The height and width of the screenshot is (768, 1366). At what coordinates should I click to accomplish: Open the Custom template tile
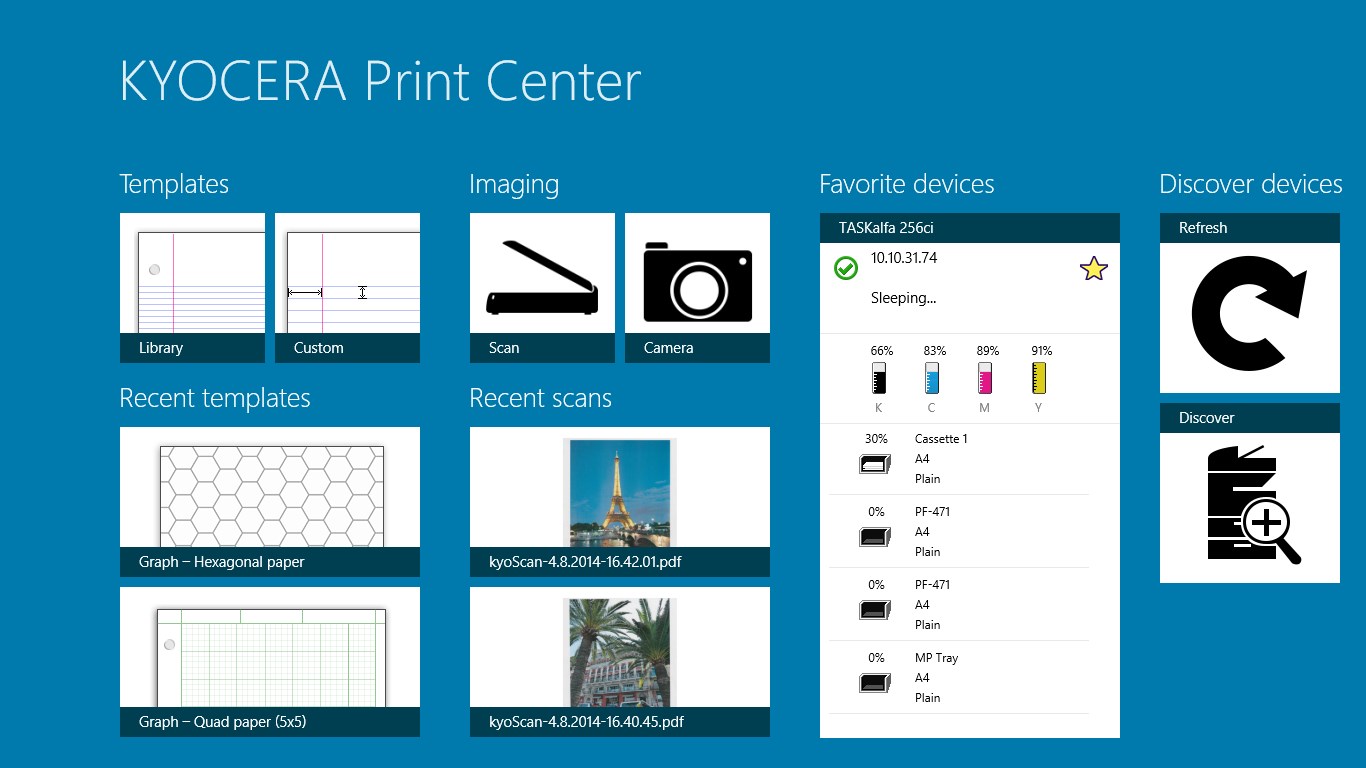pos(347,288)
